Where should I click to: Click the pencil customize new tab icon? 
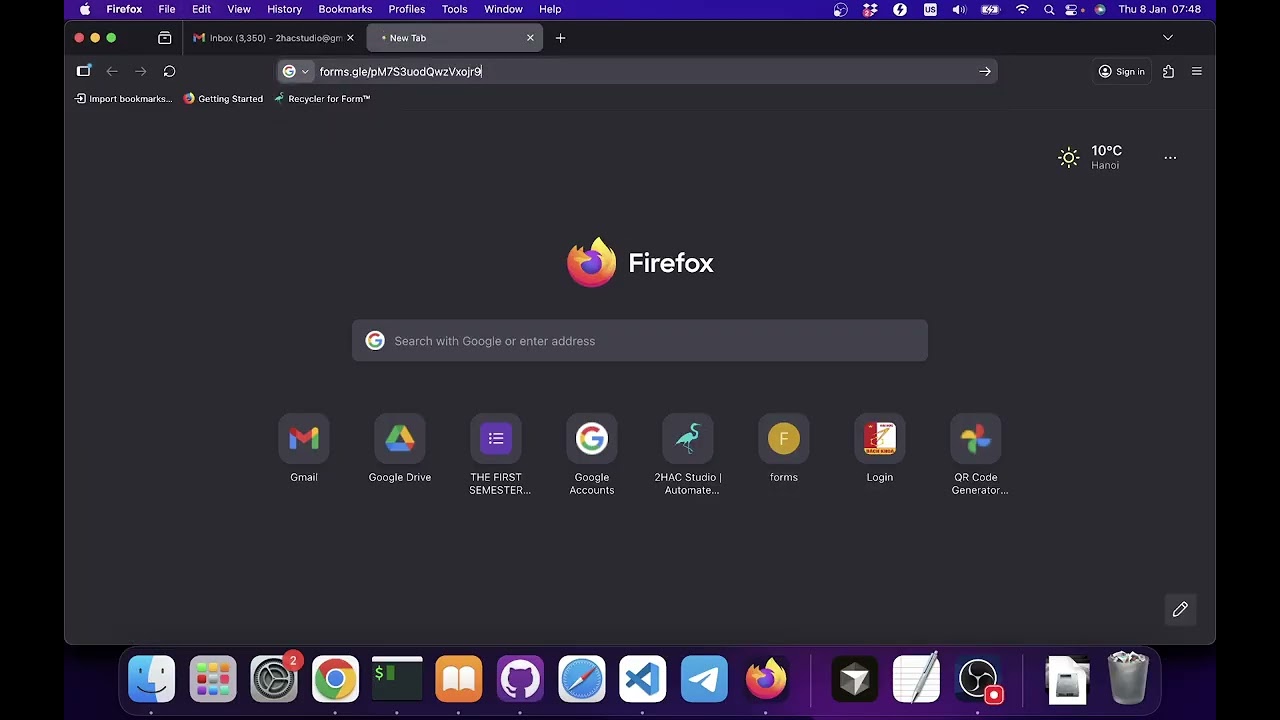point(1180,609)
